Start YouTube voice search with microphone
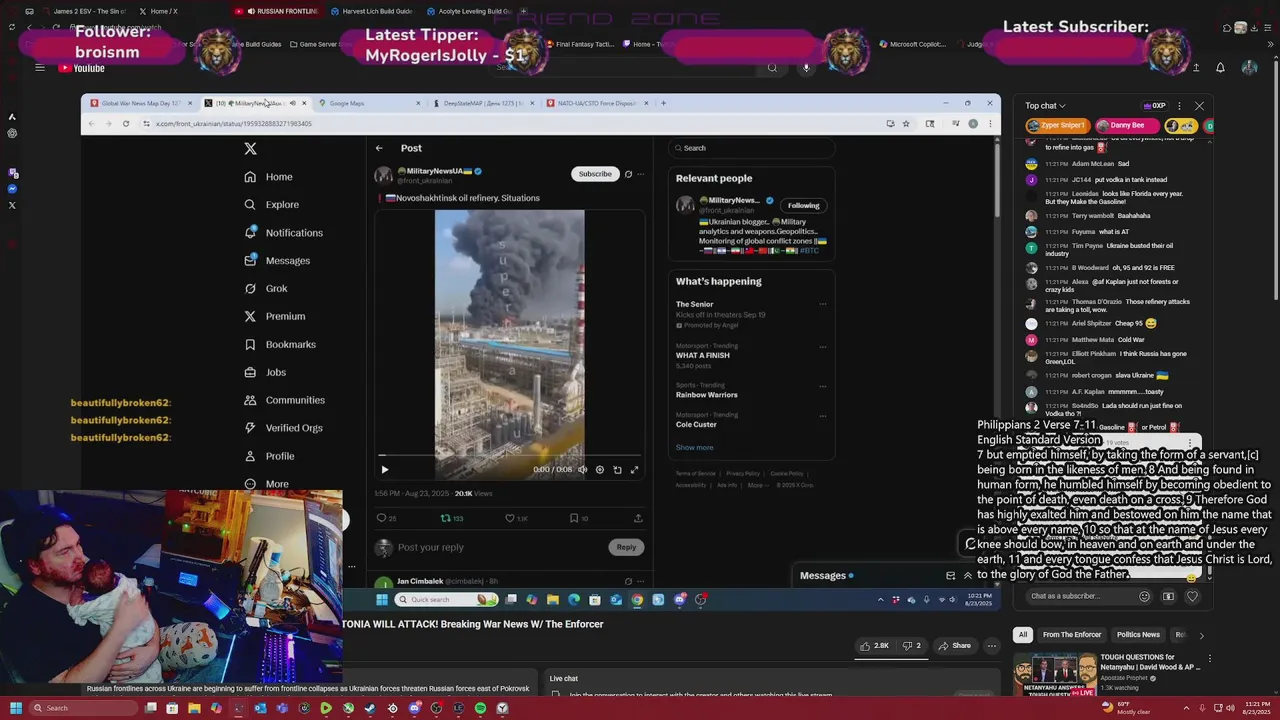The image size is (1280, 720). 806,68
